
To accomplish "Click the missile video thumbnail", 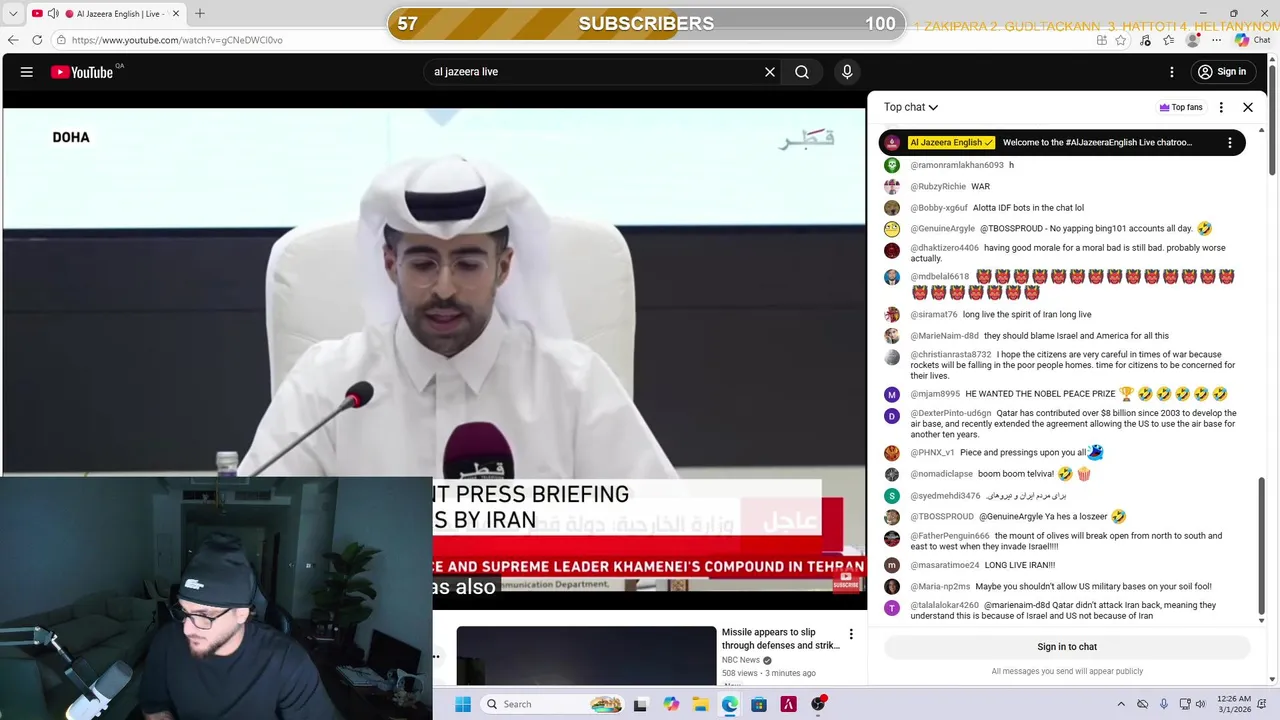I will pos(586,656).
